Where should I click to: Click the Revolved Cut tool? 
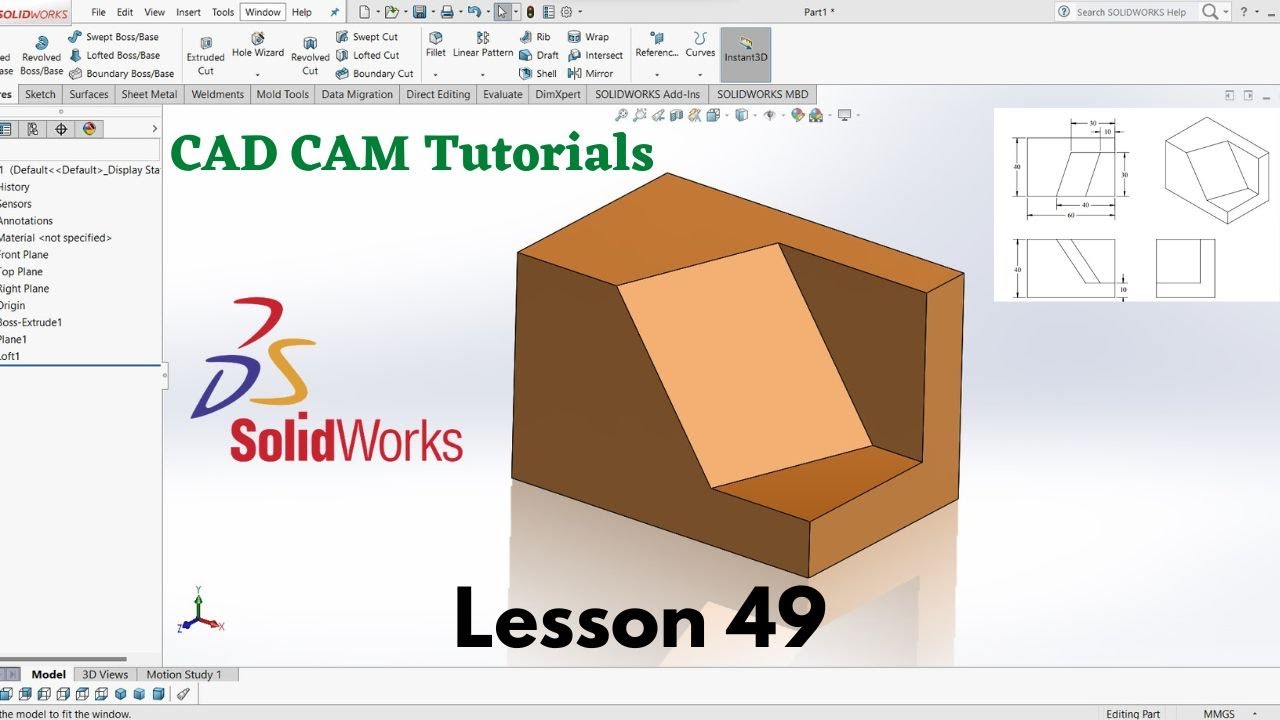pyautogui.click(x=310, y=56)
